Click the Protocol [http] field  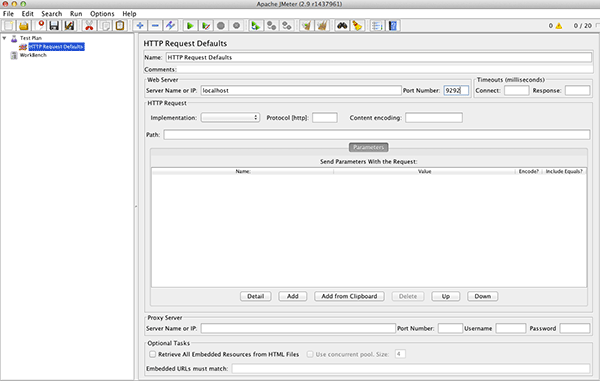tap(325, 117)
